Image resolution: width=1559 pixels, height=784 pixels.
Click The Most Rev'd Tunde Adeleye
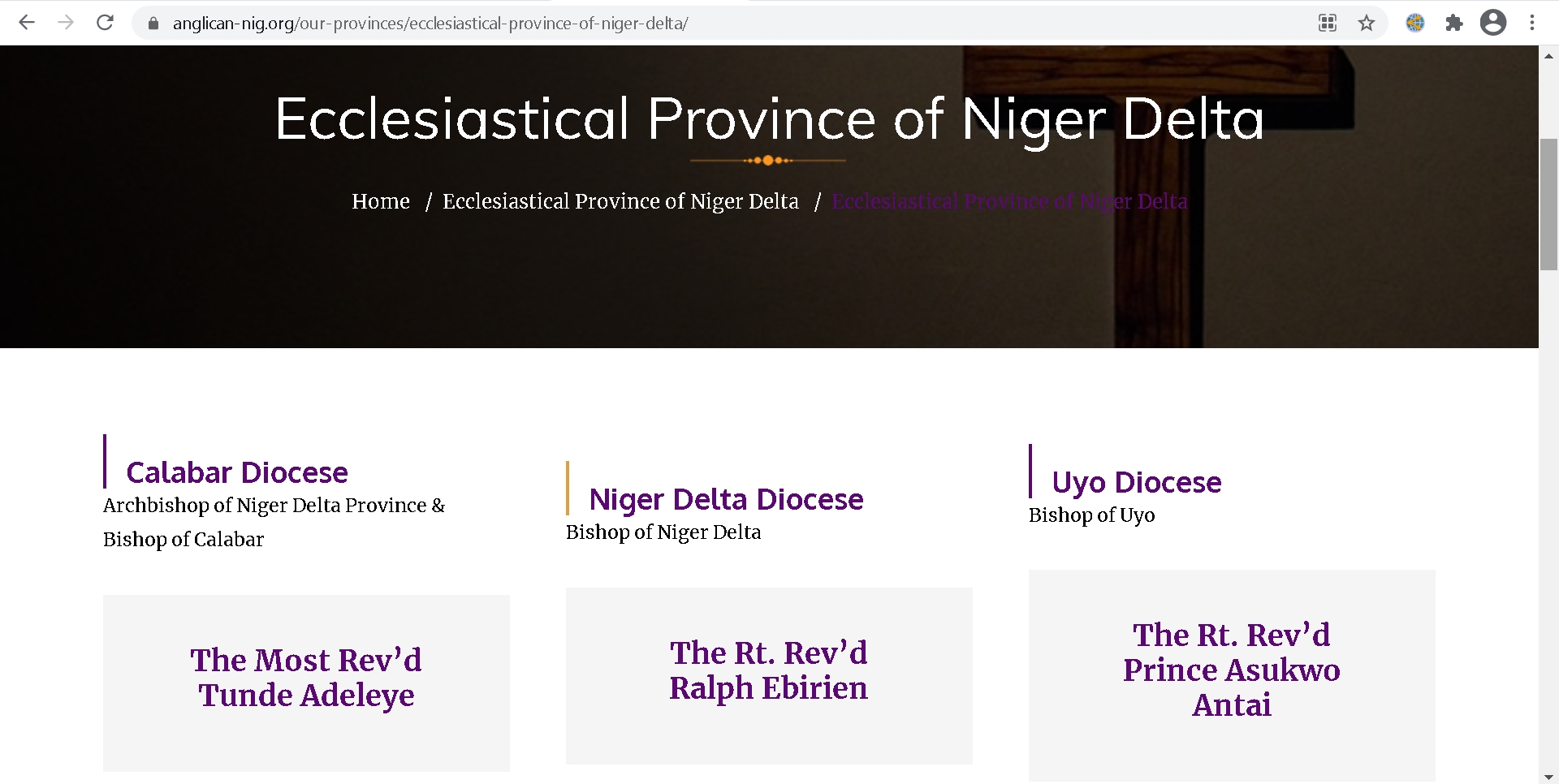[305, 678]
